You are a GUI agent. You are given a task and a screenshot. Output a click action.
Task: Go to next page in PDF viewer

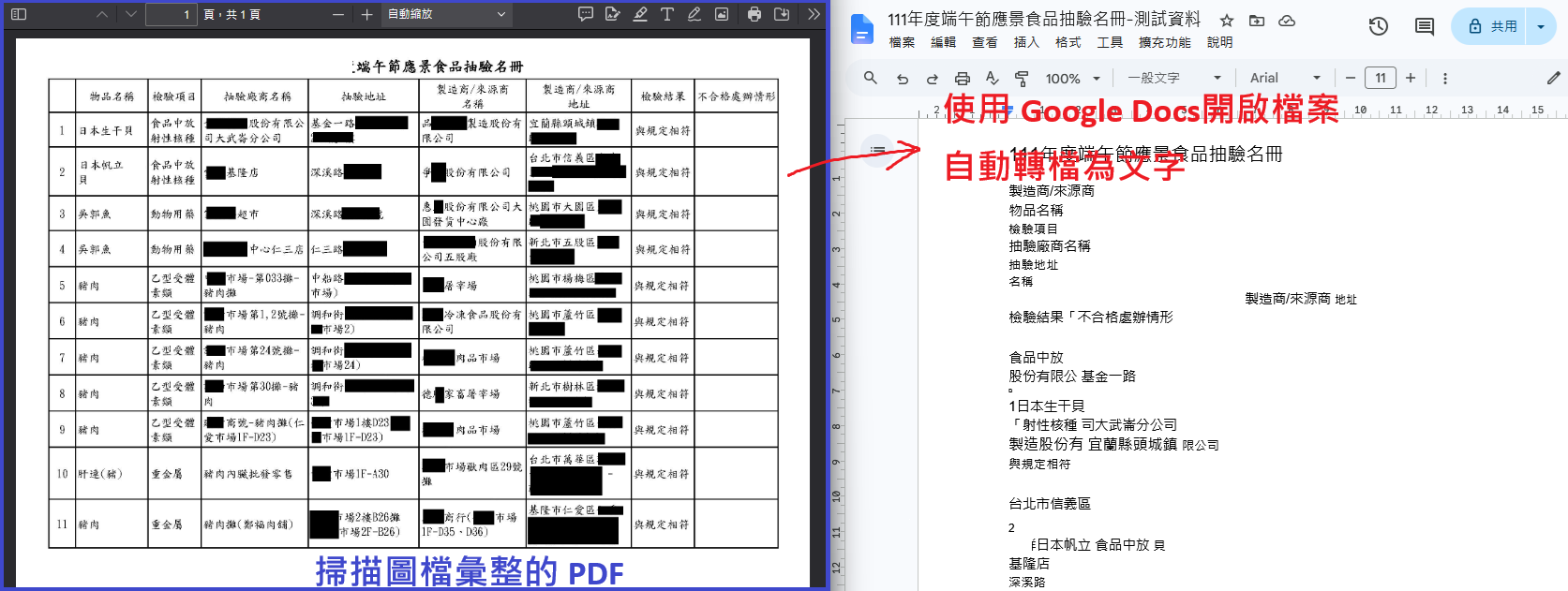point(130,14)
